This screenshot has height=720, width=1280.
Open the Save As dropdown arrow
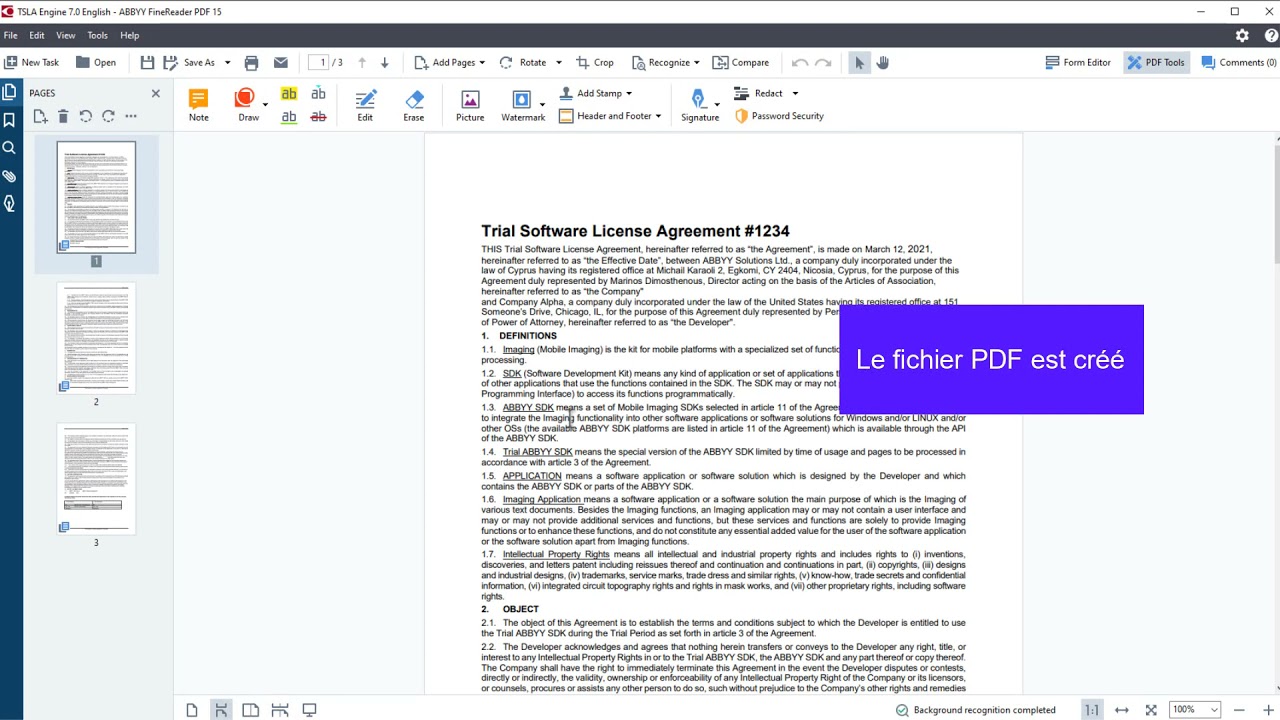(227, 62)
